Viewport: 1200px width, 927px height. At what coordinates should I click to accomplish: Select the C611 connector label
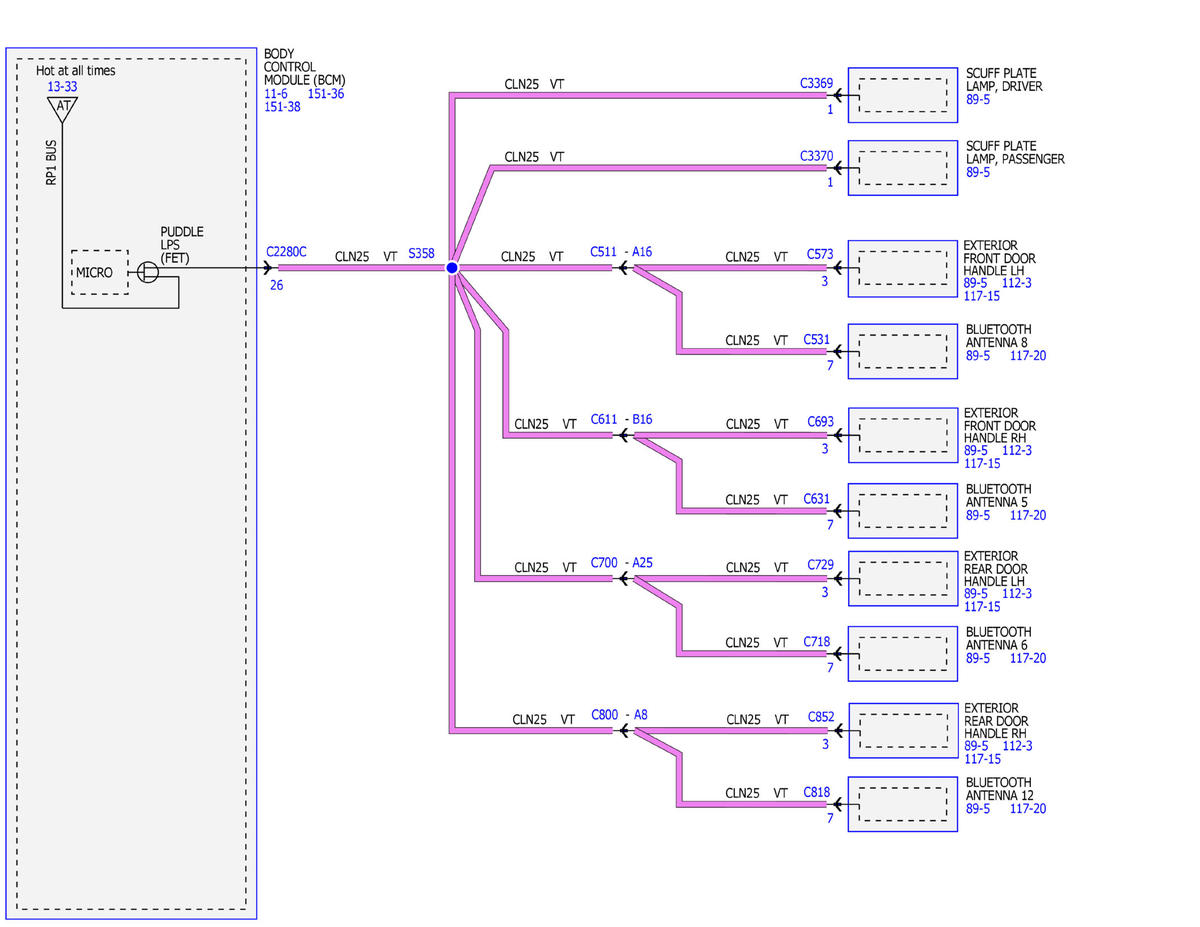604,419
